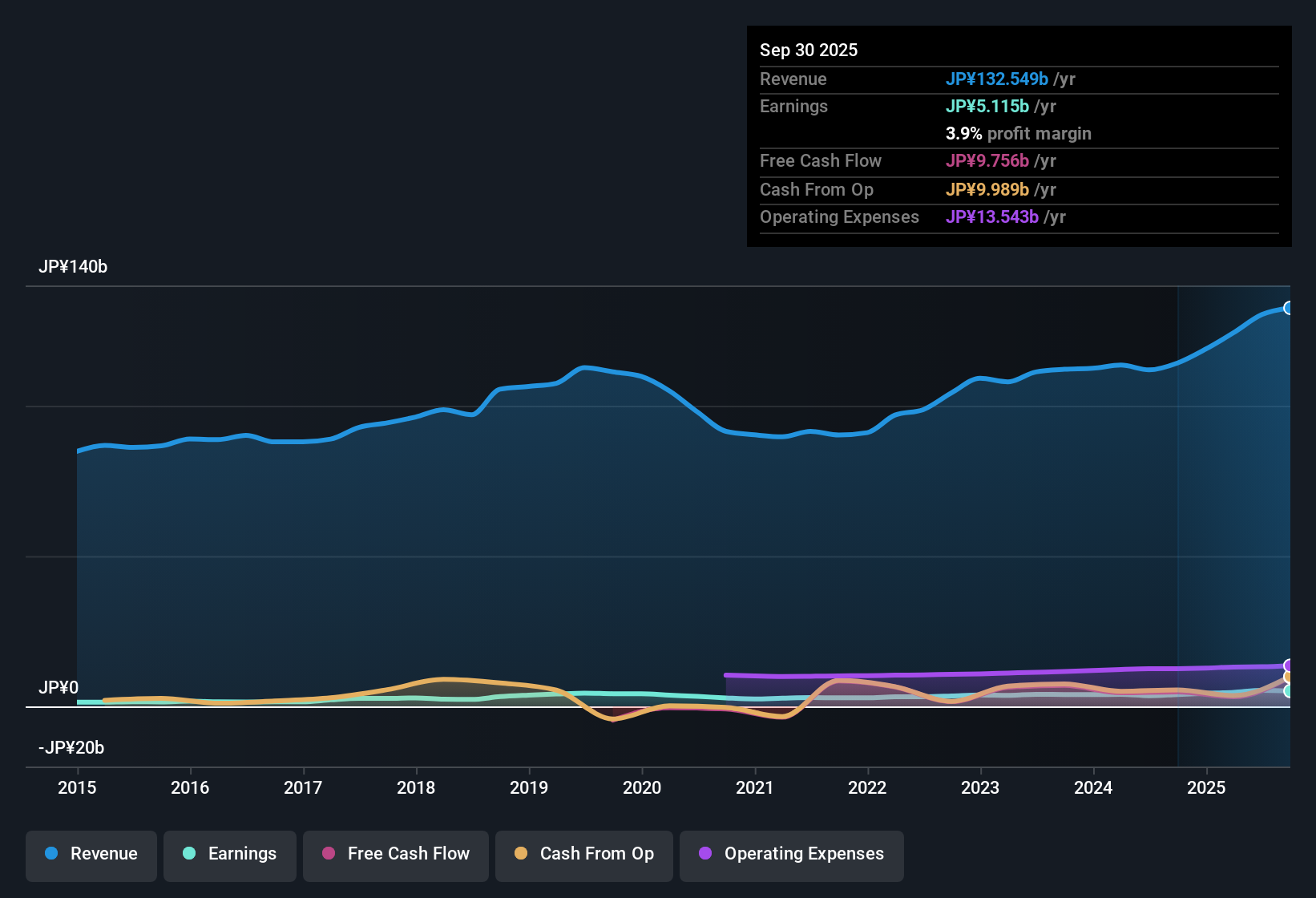This screenshot has height=898, width=1316.
Task: Click the 3.9% profit margin text
Action: [1019, 134]
